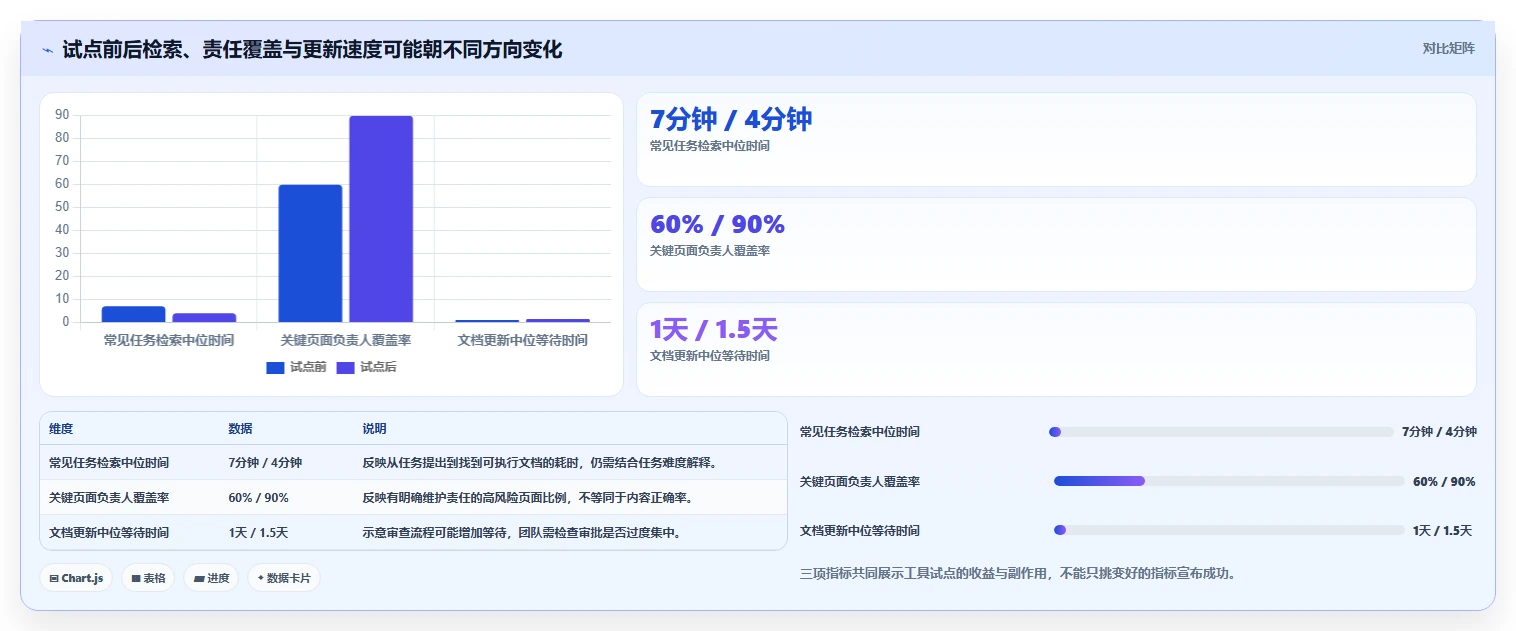Click the 试点后 bar for 文档更新中位等待时间
This screenshot has height=631, width=1516.
tap(558, 321)
